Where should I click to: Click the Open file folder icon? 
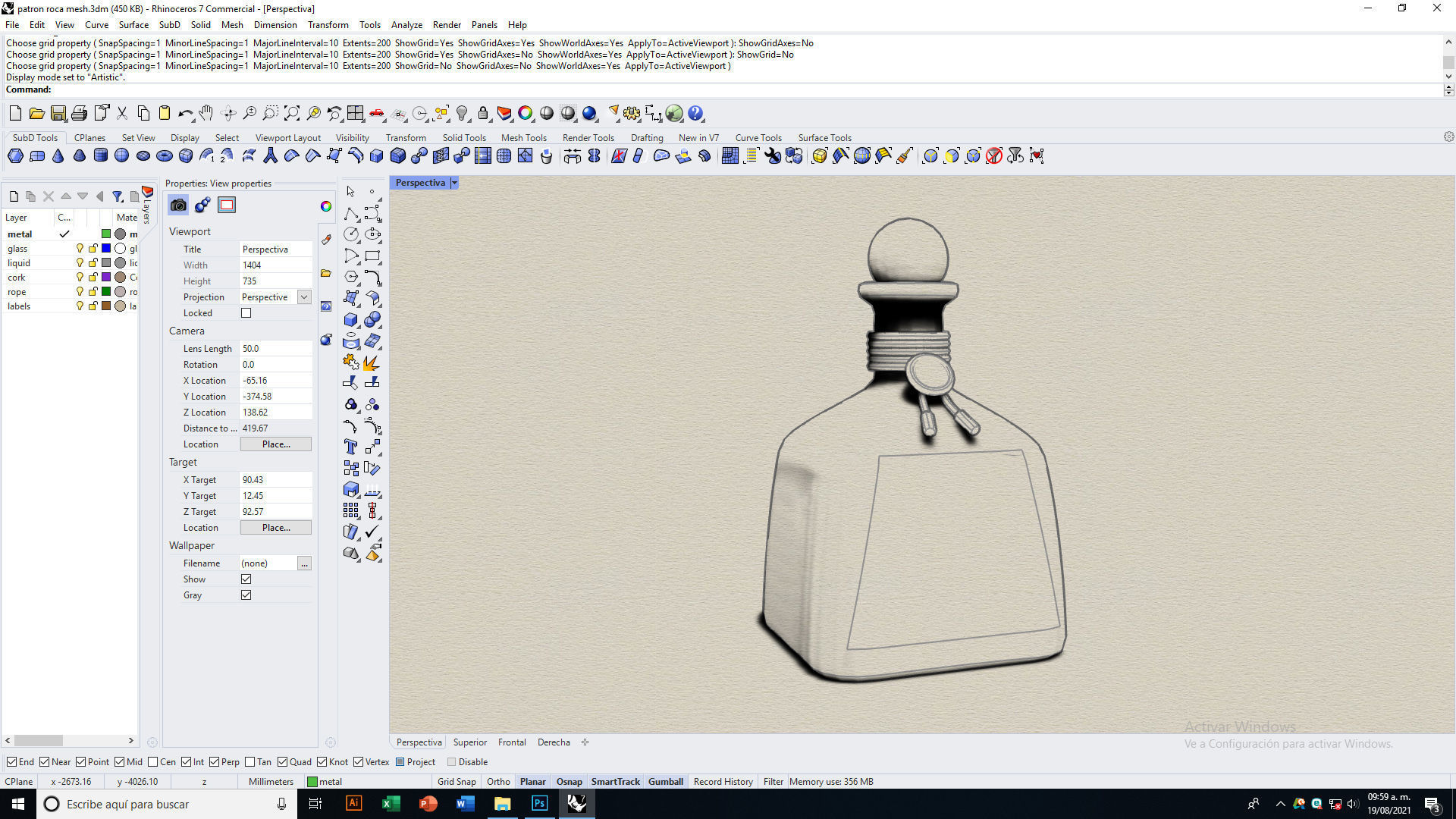(36, 114)
